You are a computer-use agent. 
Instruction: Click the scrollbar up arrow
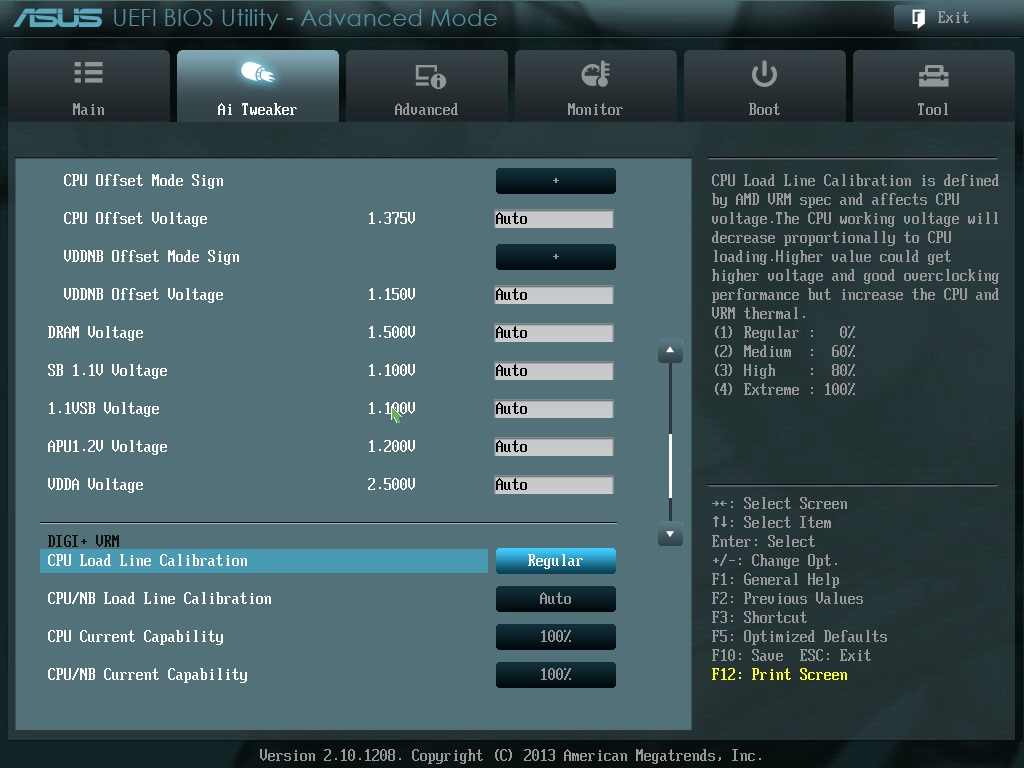tap(670, 351)
